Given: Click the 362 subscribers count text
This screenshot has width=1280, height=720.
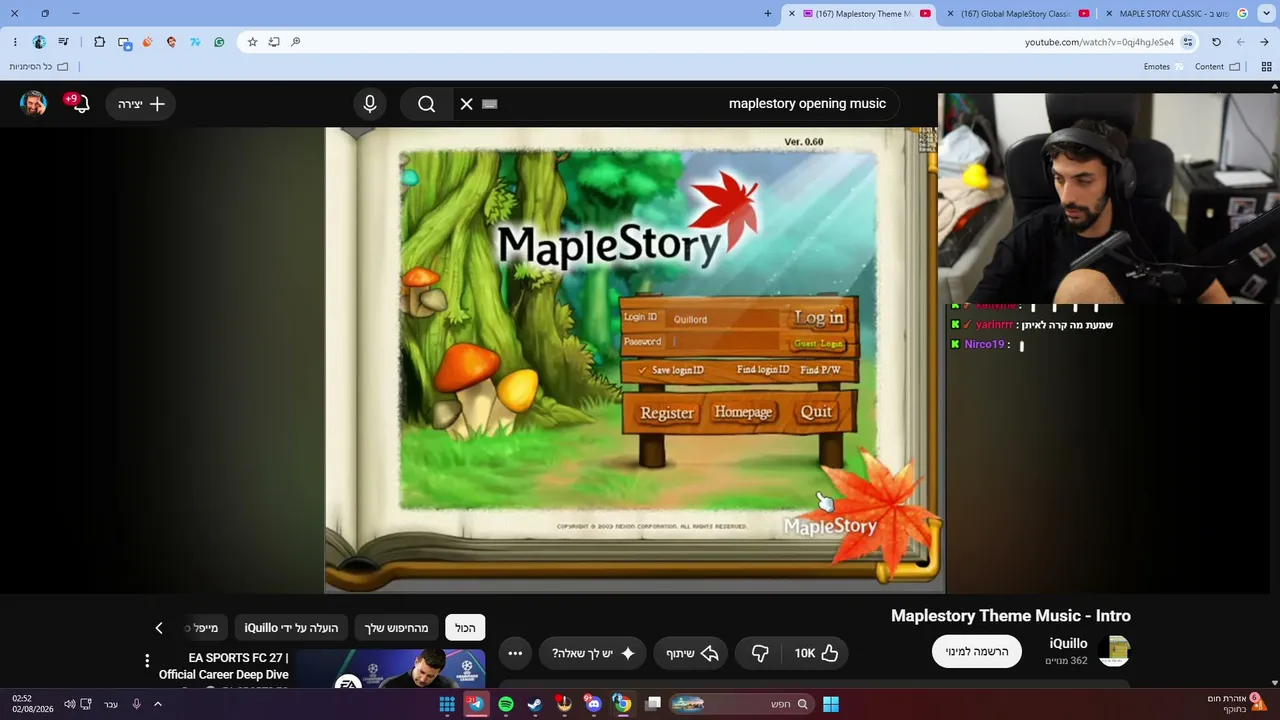Looking at the screenshot, I should click(x=1066, y=661).
